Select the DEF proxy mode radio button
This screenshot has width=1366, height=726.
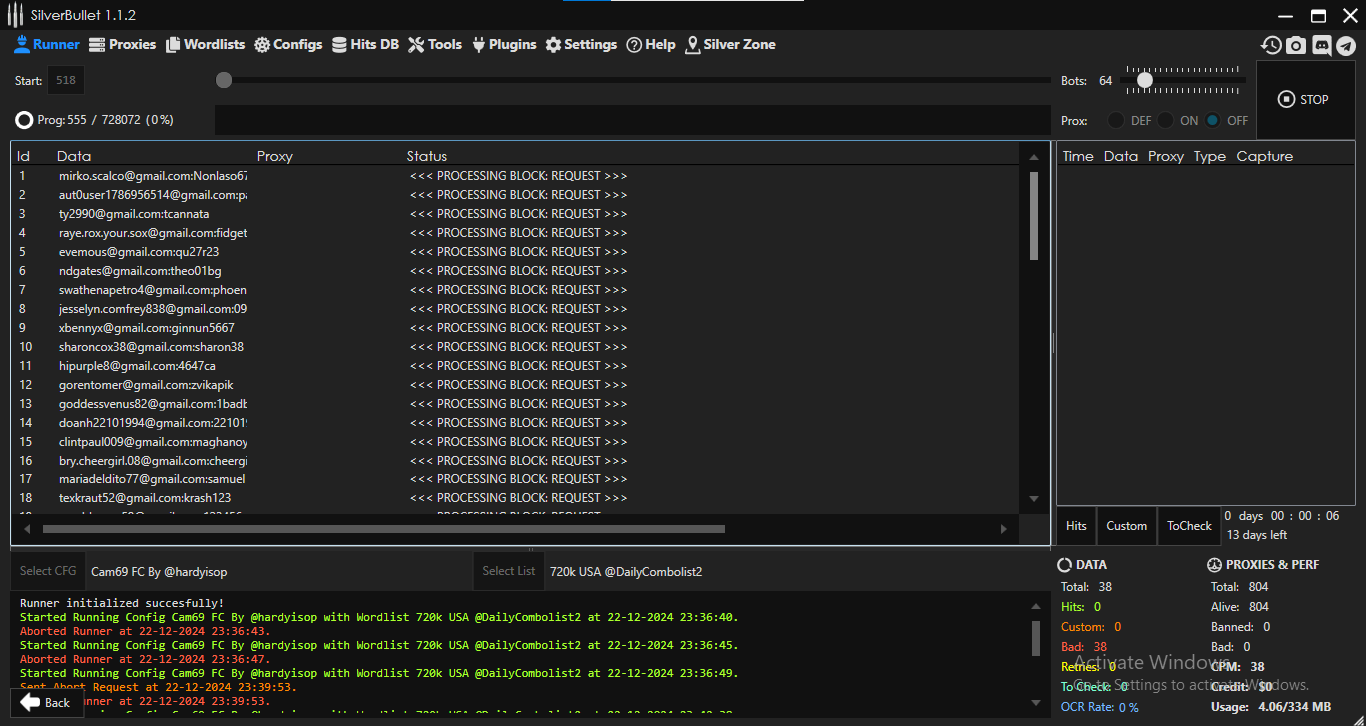[x=1116, y=120]
